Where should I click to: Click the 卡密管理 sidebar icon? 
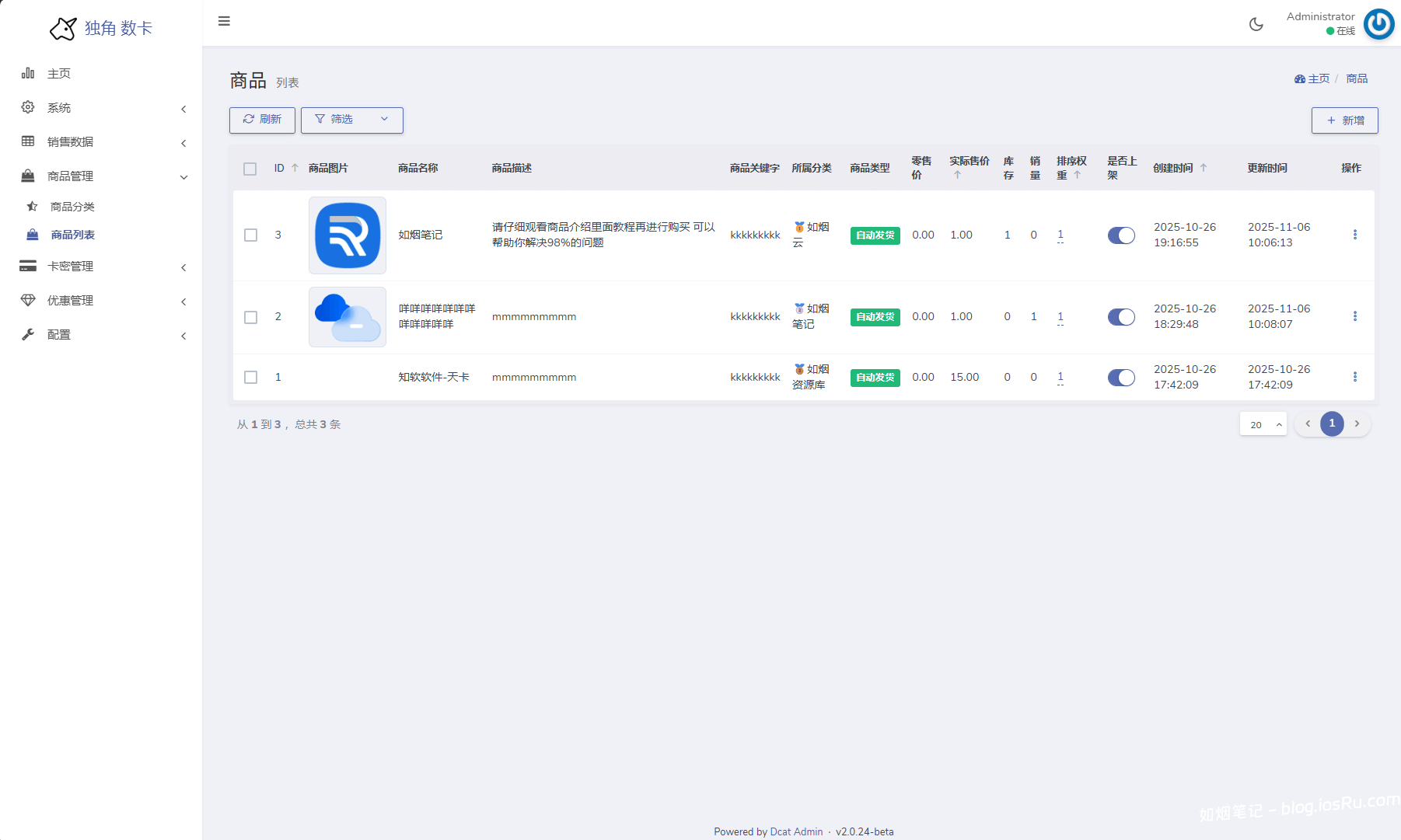point(28,266)
